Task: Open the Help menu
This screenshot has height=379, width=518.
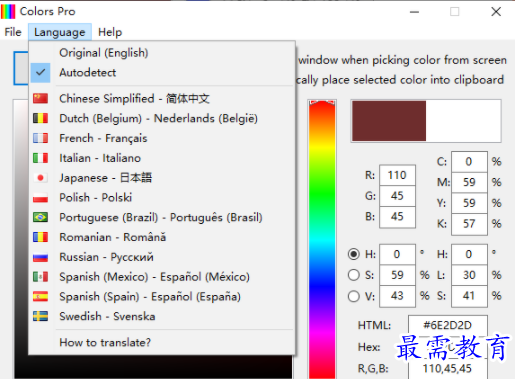Action: click(x=110, y=32)
